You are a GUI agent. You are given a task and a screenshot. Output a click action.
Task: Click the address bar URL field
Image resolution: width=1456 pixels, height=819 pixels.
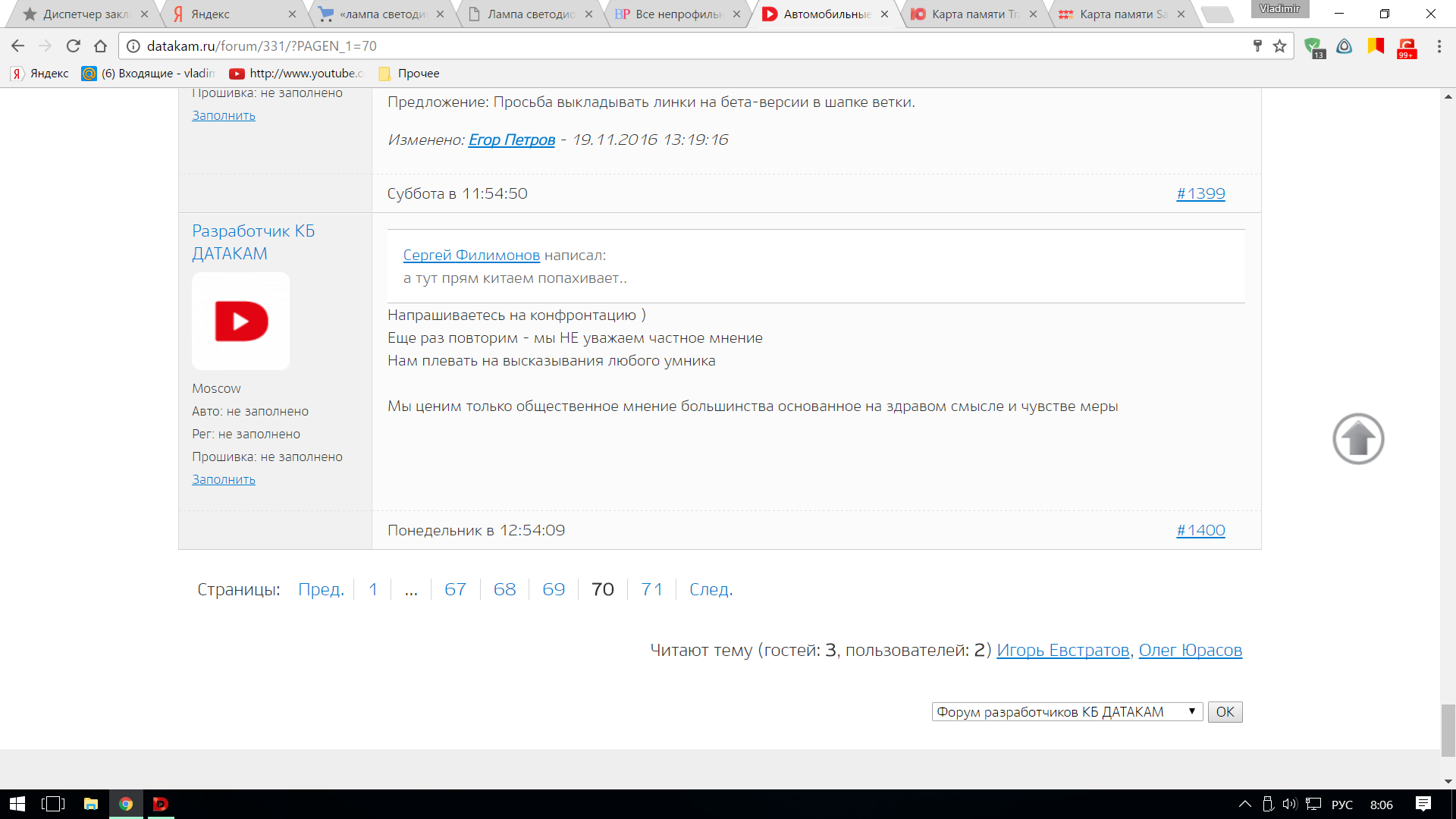coord(607,46)
